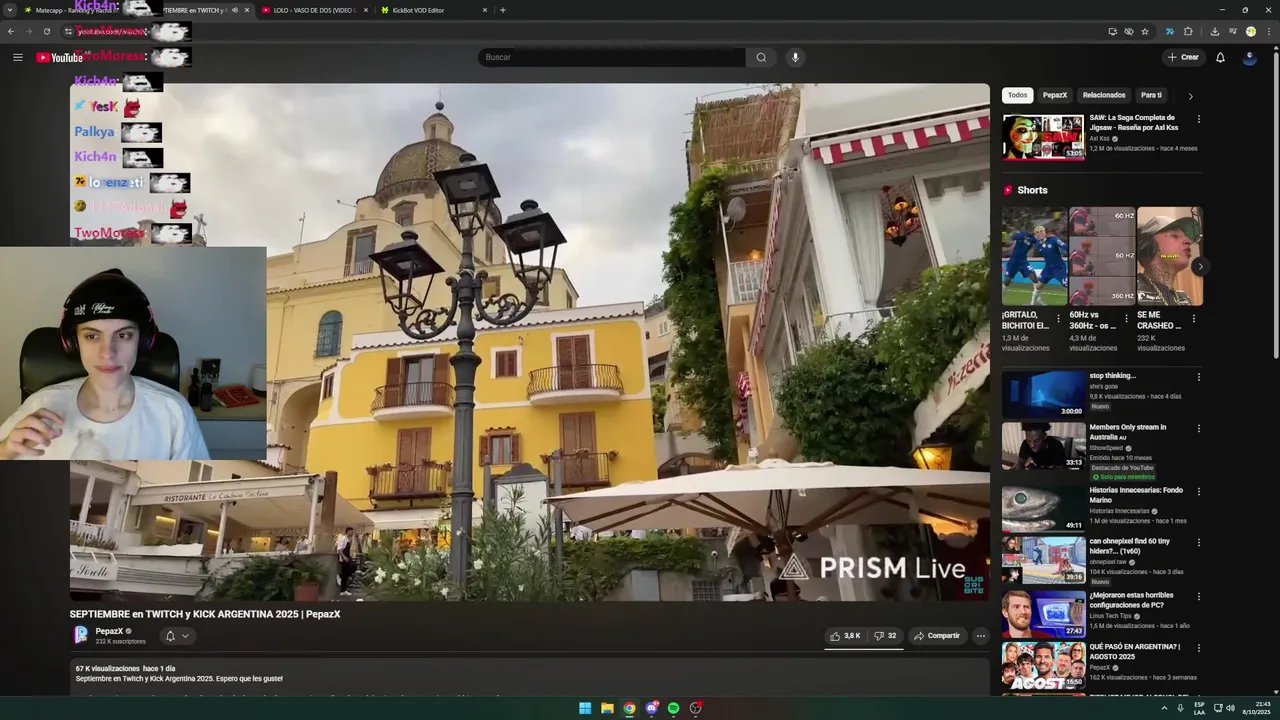Viewport: 1280px width, 720px height.
Task: Show hidden system tray icons
Action: 1164,708
